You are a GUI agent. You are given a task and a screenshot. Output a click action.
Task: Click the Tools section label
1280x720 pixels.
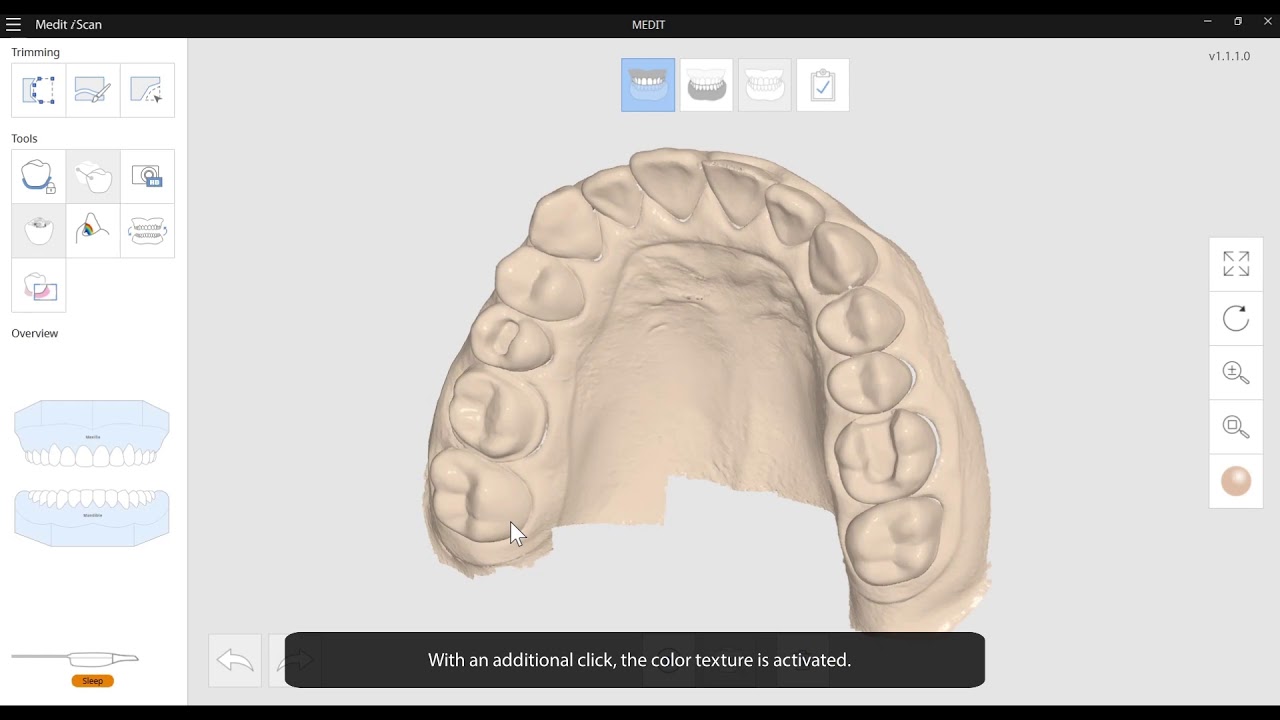click(x=25, y=139)
